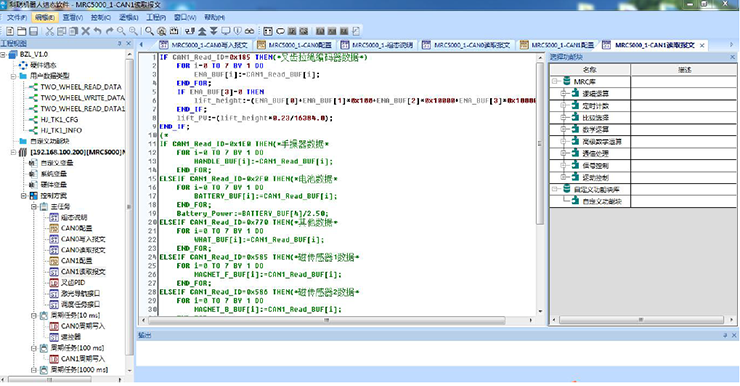Click the Undo arrow icon

click(97, 31)
